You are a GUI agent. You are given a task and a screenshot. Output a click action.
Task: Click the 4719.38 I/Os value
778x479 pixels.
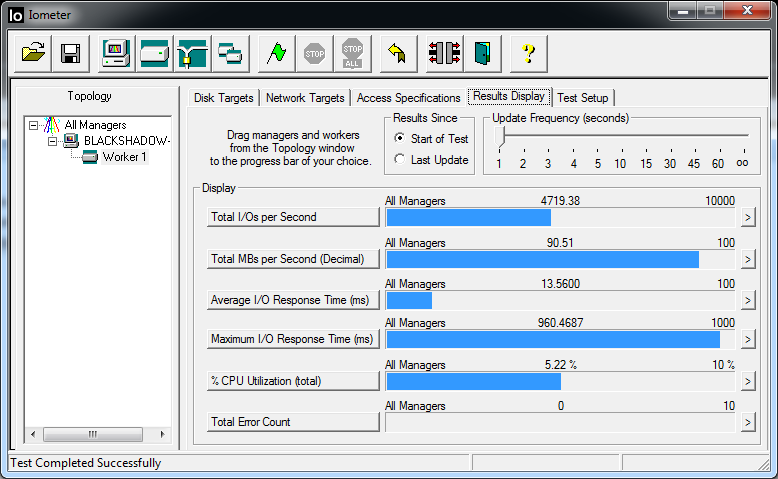(560, 201)
